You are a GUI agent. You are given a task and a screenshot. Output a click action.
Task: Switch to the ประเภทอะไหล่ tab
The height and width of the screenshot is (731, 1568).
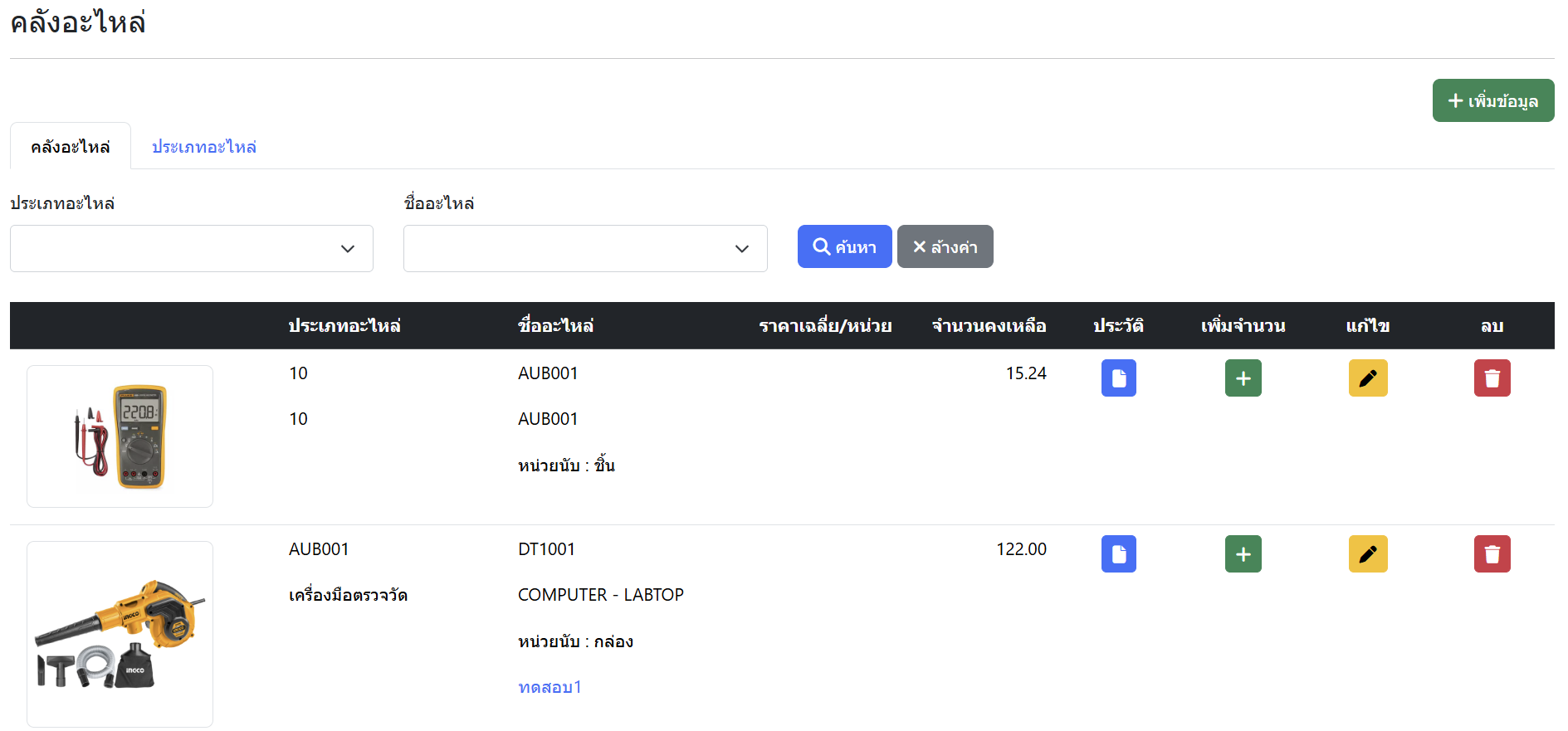[x=203, y=147]
